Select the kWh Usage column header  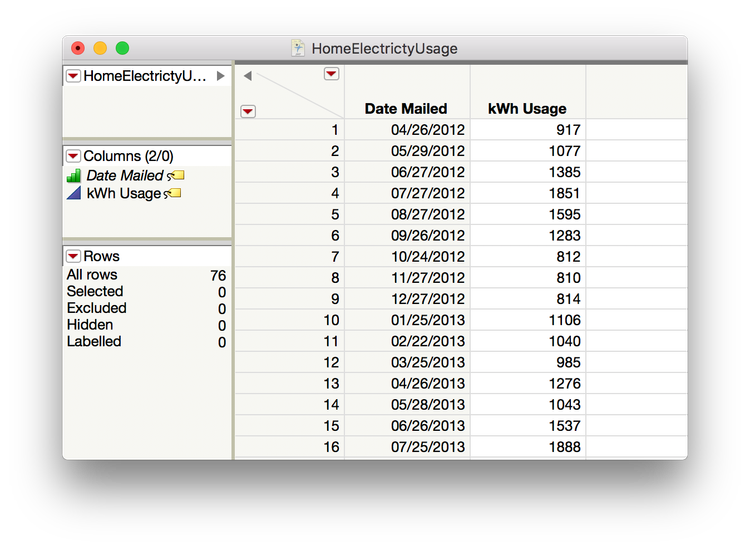tap(527, 108)
